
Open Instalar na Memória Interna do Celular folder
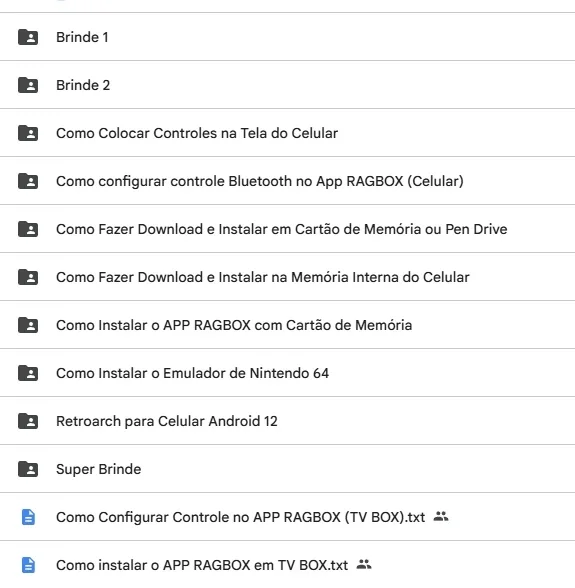coord(263,277)
